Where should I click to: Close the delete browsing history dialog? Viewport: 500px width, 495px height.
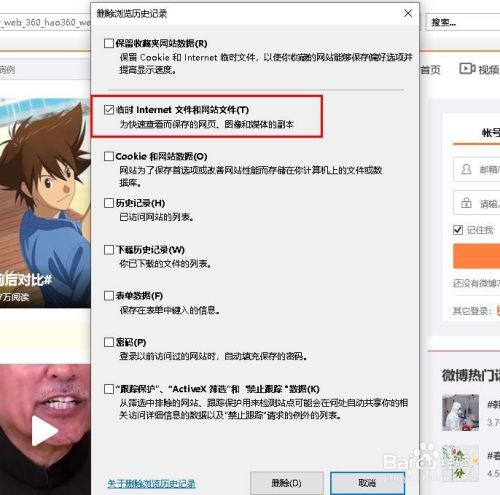pyautogui.click(x=408, y=13)
